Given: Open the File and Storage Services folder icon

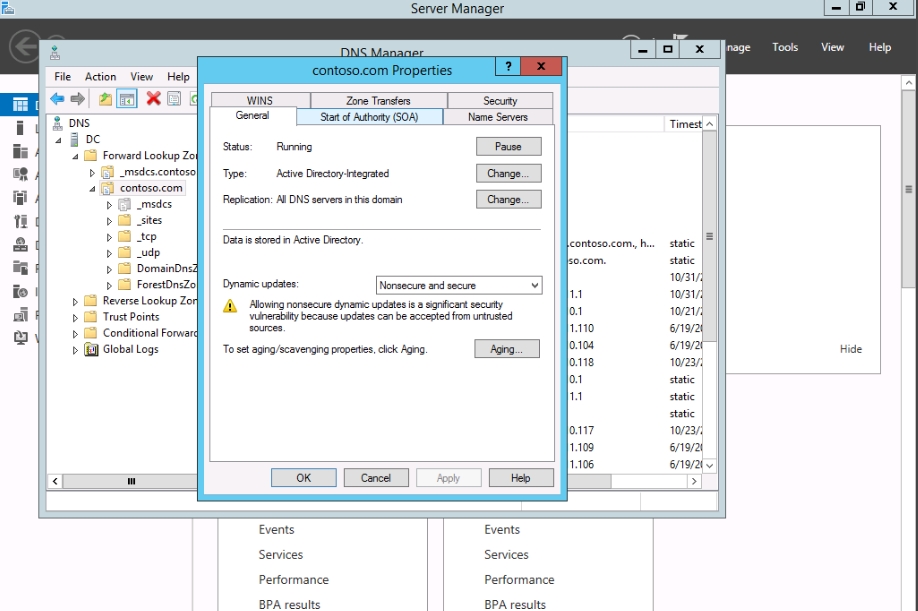Looking at the screenshot, I should click(20, 268).
